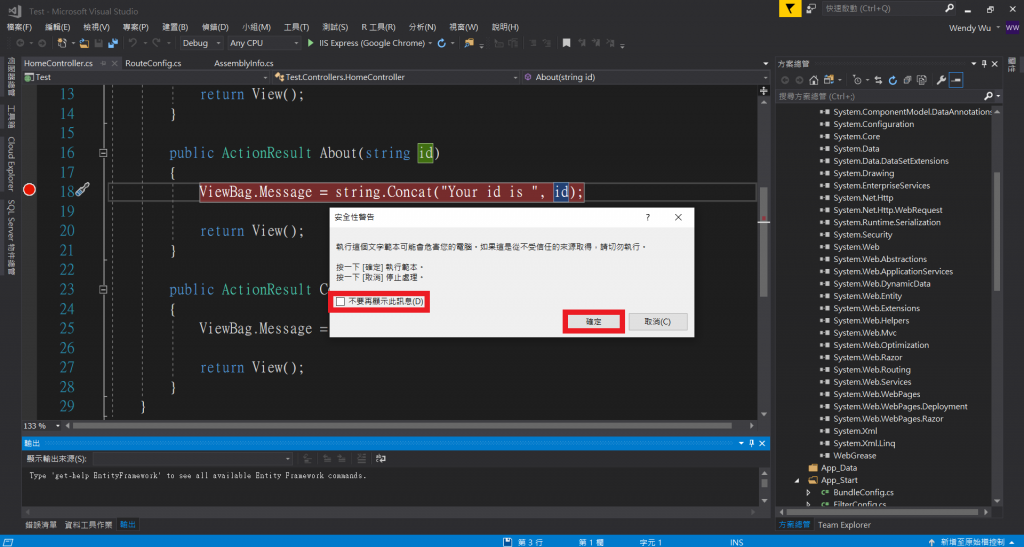Select System.Web.Mvc reference in Solution Explorer

[865, 333]
